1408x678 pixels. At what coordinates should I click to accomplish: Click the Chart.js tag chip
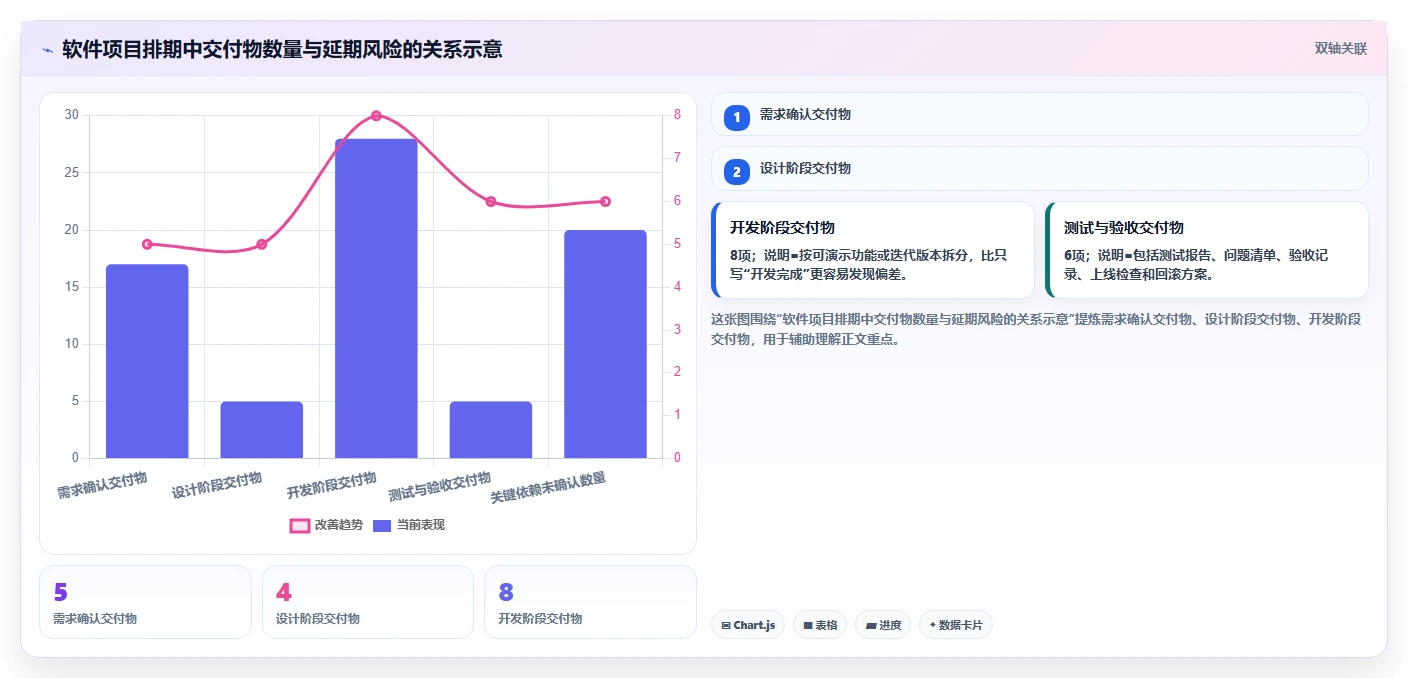(748, 625)
